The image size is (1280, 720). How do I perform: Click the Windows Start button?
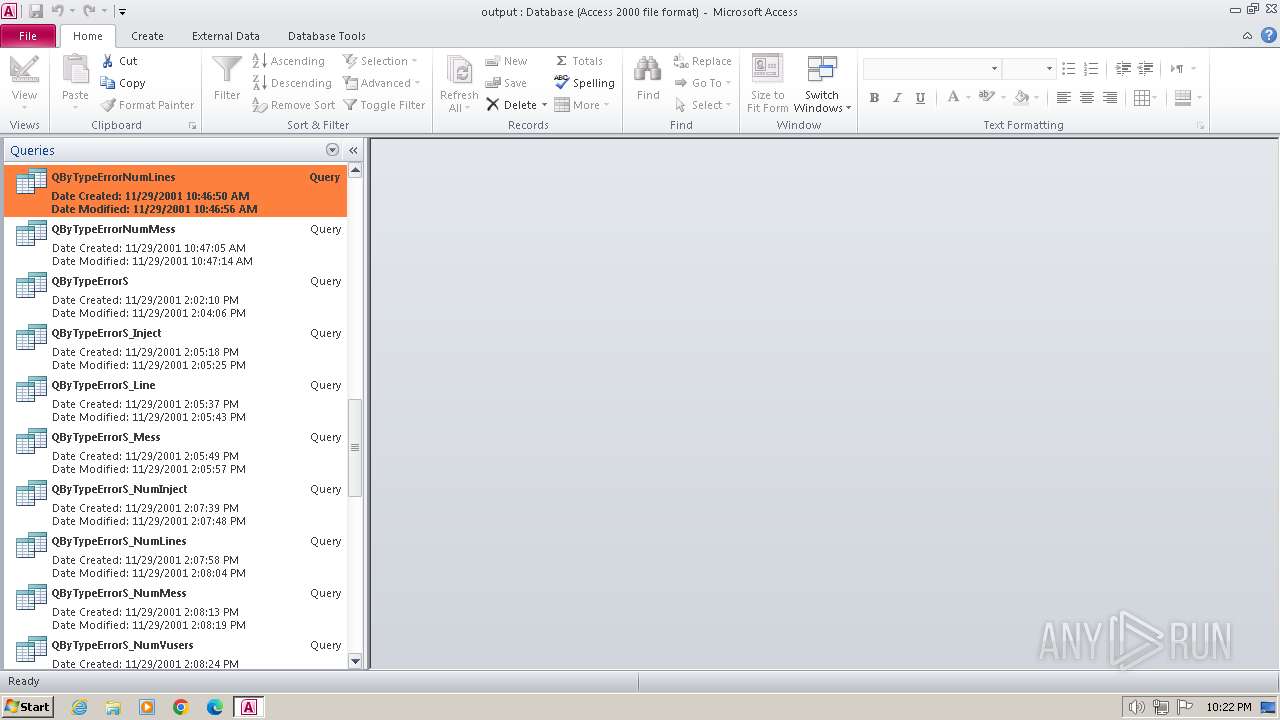(27, 706)
